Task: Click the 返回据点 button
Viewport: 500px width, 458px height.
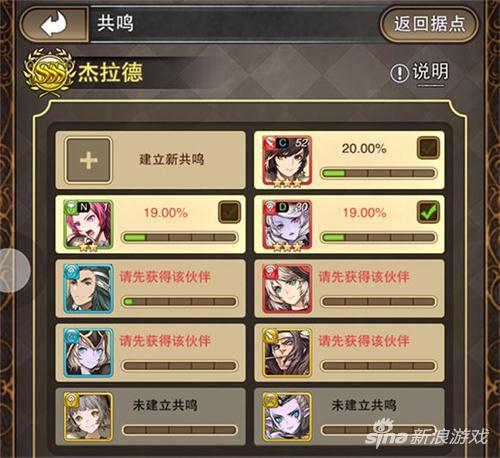Action: [x=429, y=24]
